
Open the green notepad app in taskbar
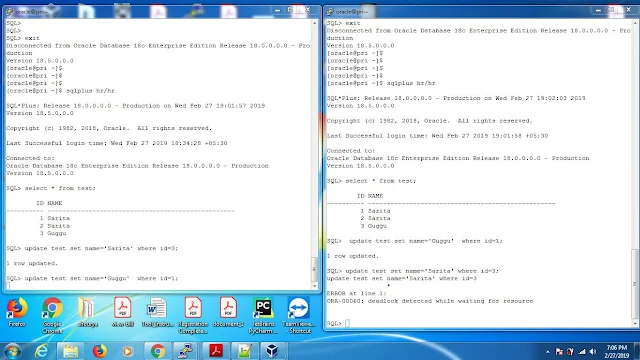244,351
